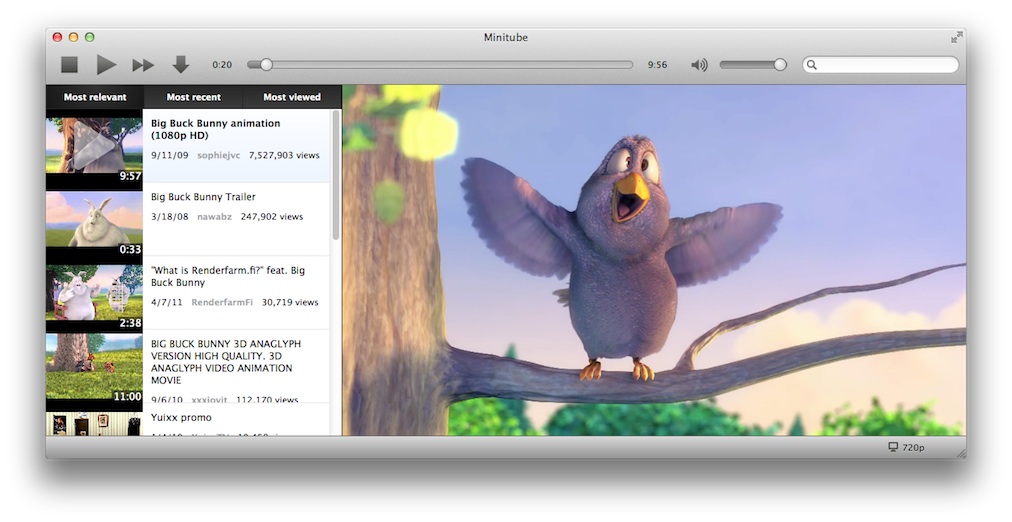The image size is (1012, 522).
Task: Click the magnifier icon in search box
Action: (812, 65)
